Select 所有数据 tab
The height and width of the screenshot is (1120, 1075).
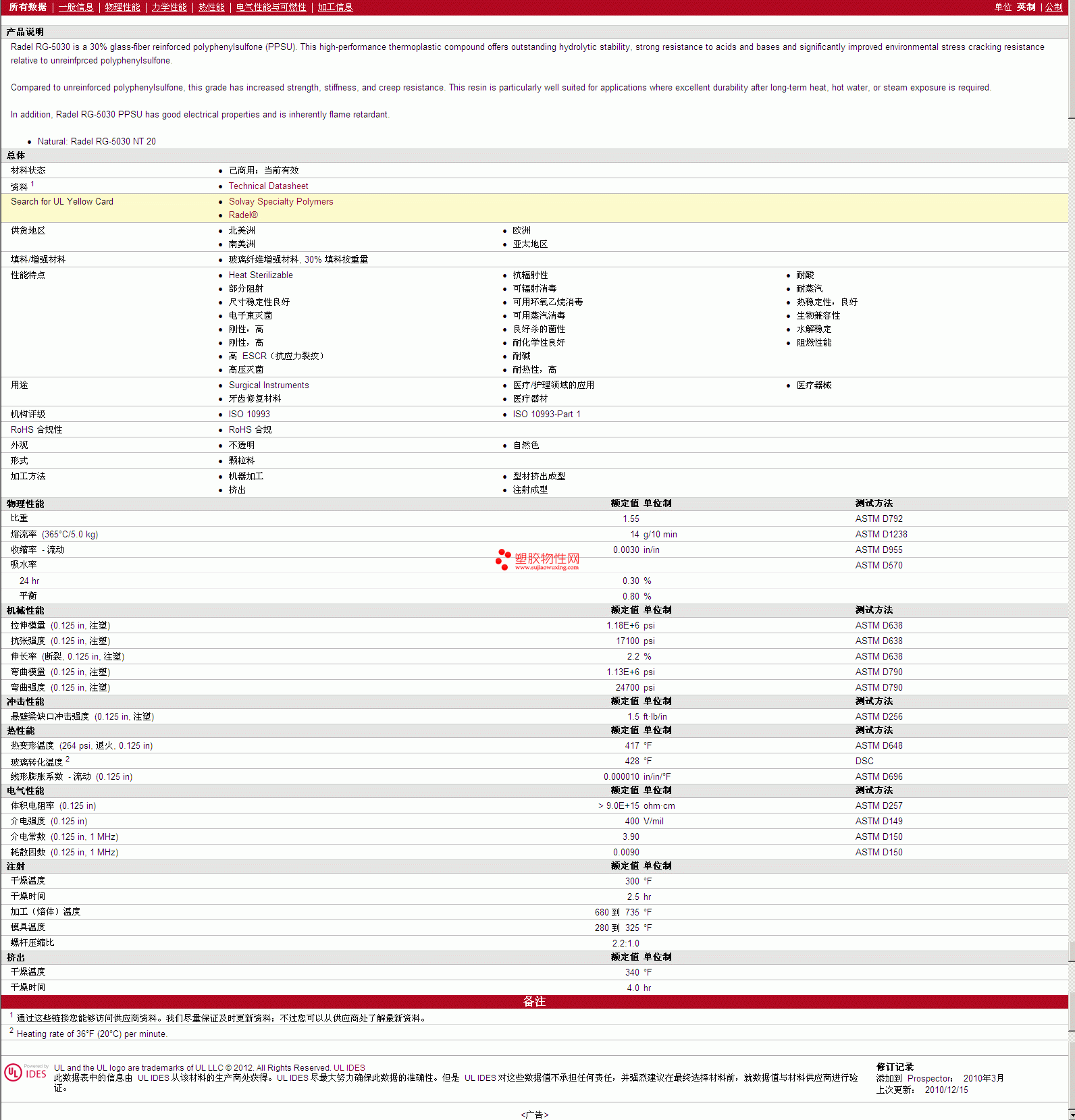pos(28,7)
